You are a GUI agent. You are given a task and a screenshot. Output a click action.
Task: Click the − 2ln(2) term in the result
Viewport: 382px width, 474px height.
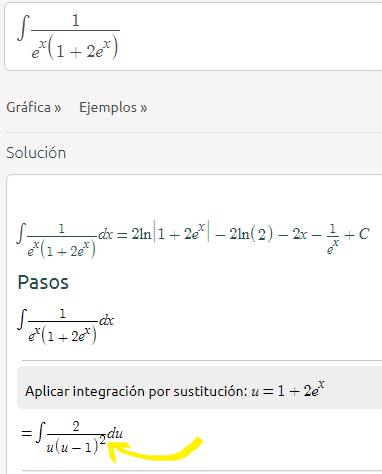pyautogui.click(x=244, y=234)
